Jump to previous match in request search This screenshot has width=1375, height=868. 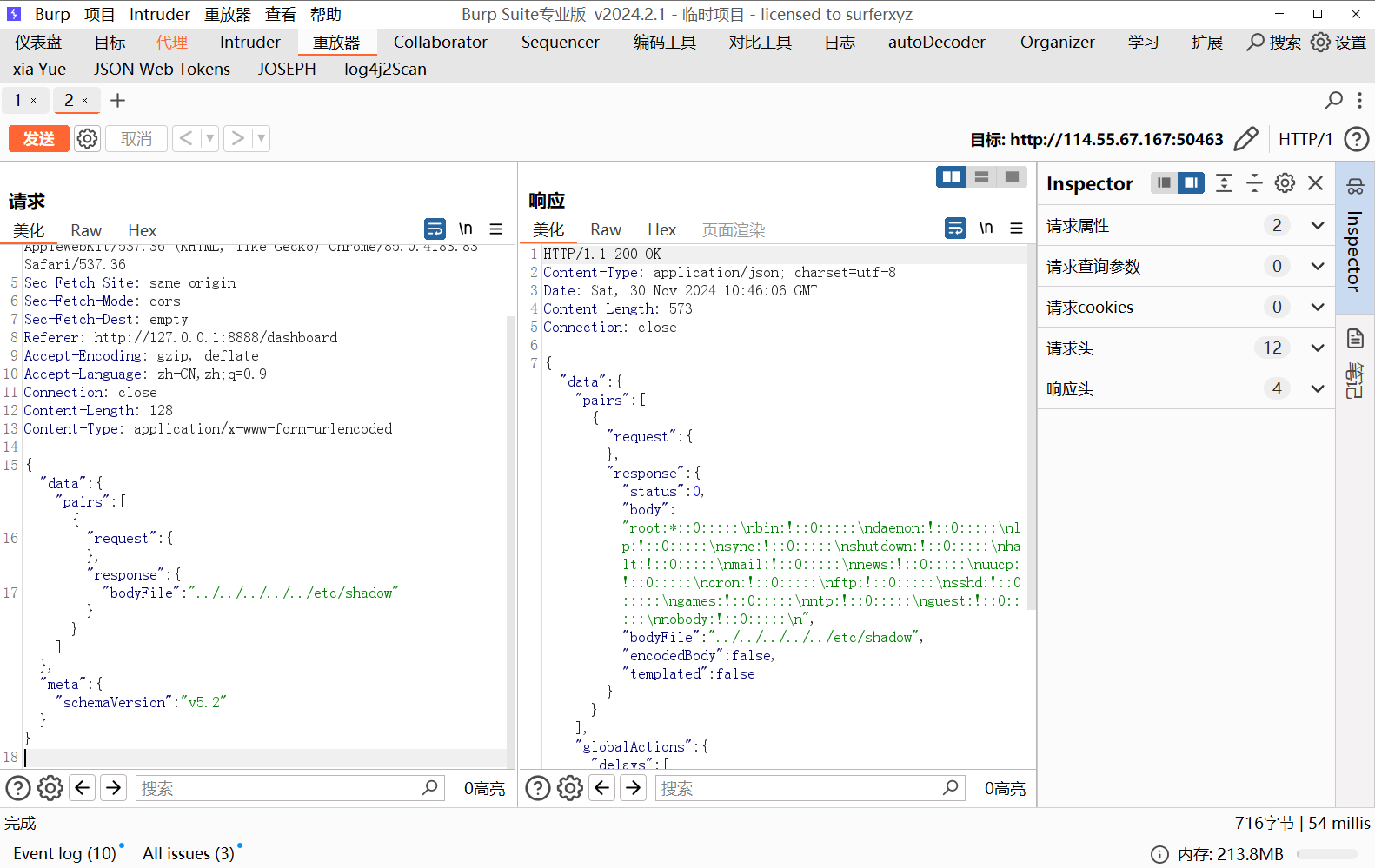83,788
